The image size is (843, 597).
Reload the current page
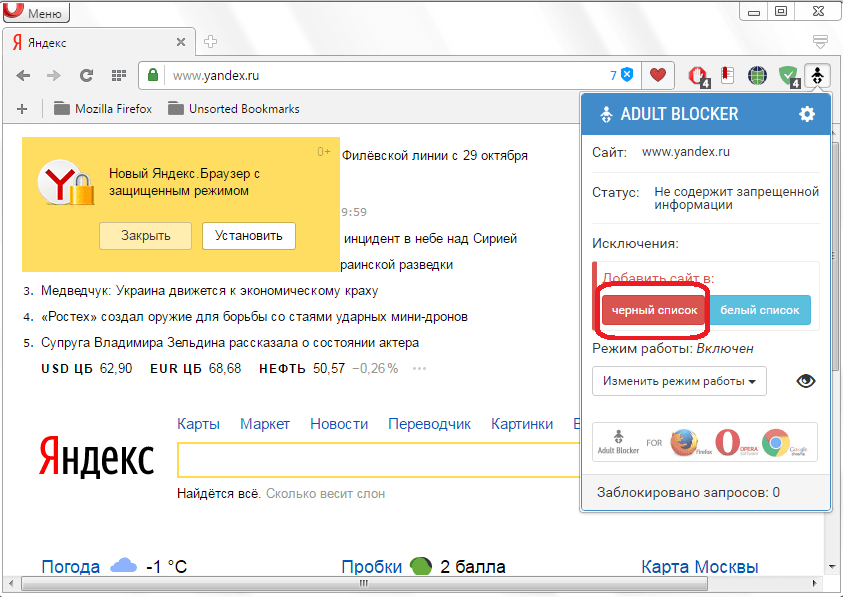click(86, 76)
